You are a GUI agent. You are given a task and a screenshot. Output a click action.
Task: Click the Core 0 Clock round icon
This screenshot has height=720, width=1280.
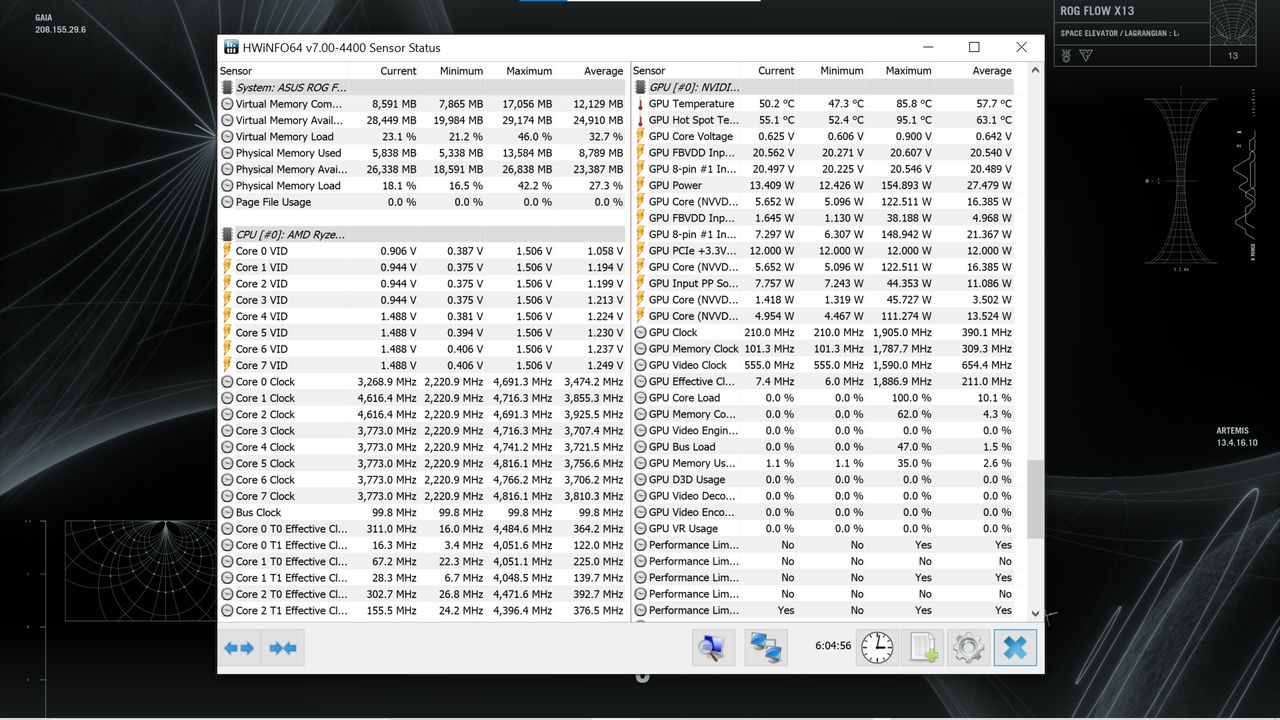227,382
